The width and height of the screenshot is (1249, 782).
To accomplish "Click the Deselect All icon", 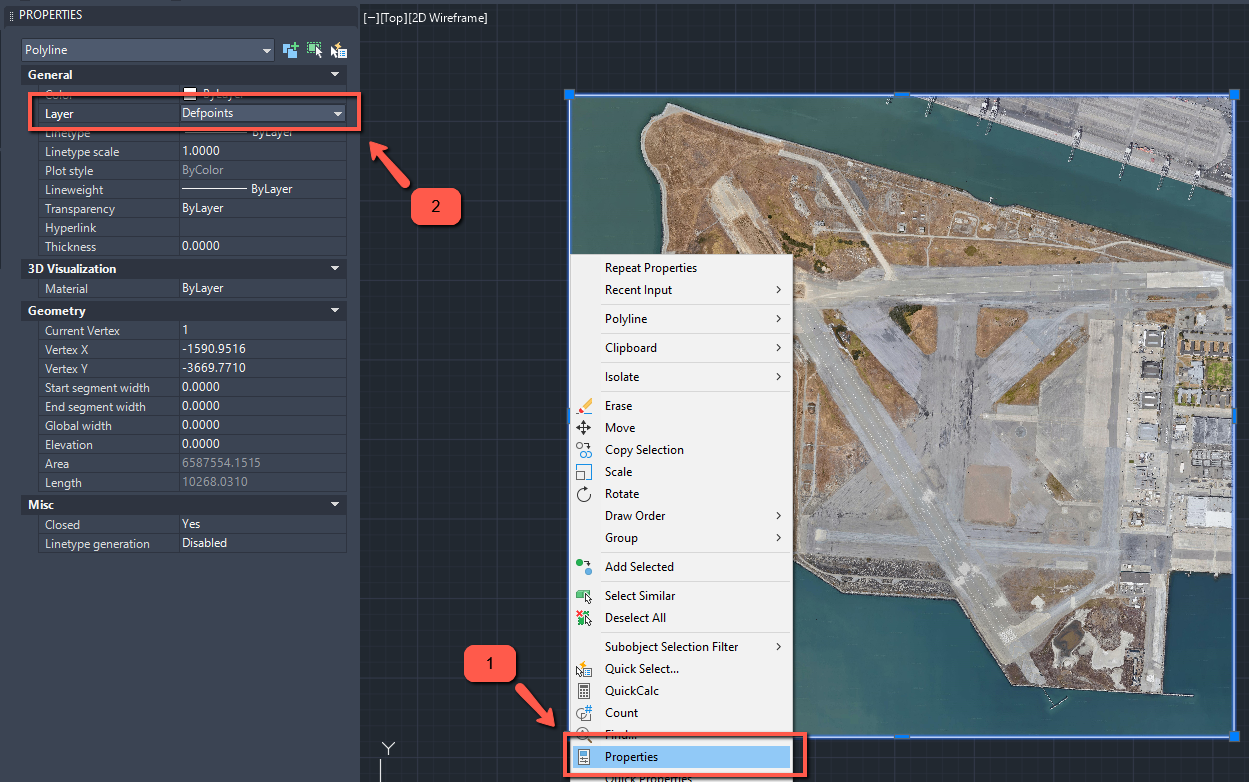I will point(585,618).
